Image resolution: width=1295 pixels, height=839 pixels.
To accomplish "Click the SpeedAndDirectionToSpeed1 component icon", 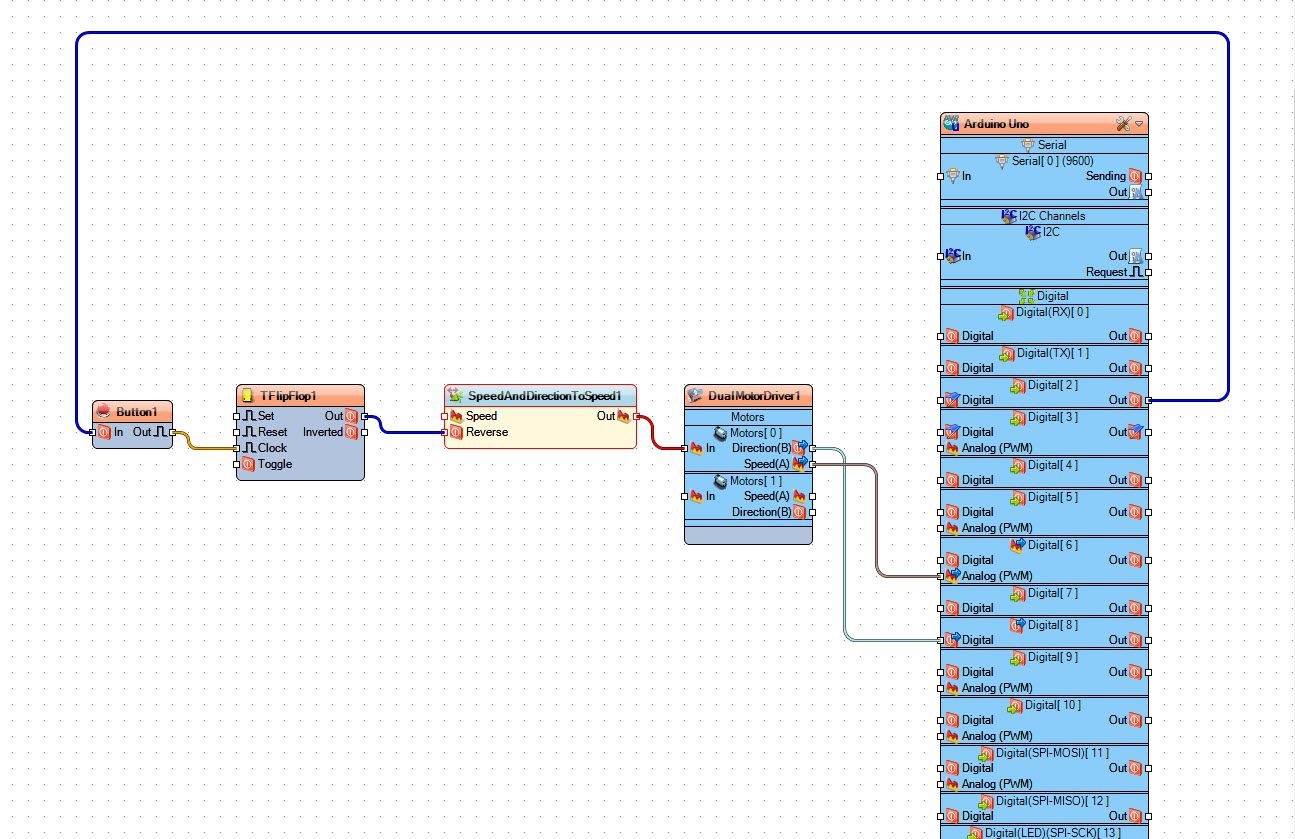I will 456,396.
